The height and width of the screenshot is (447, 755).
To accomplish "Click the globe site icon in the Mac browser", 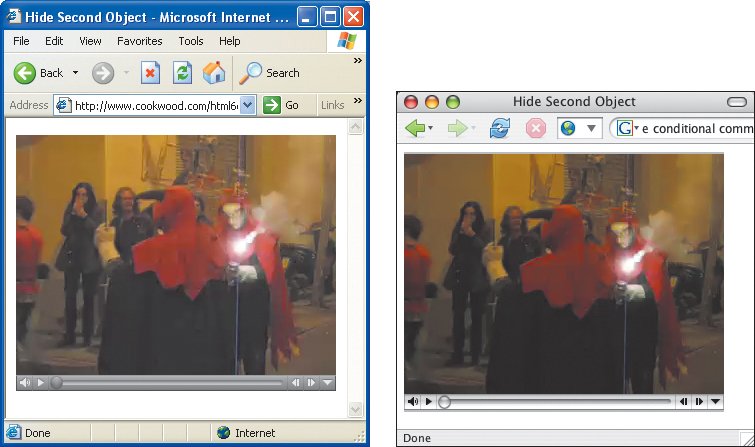I will point(568,128).
